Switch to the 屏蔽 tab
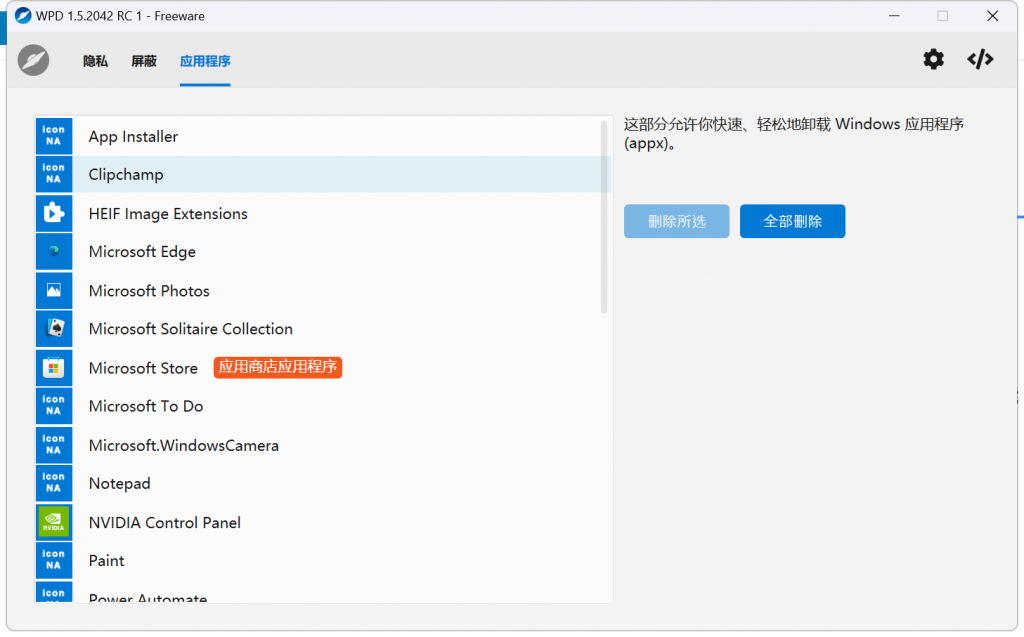 click(x=144, y=61)
